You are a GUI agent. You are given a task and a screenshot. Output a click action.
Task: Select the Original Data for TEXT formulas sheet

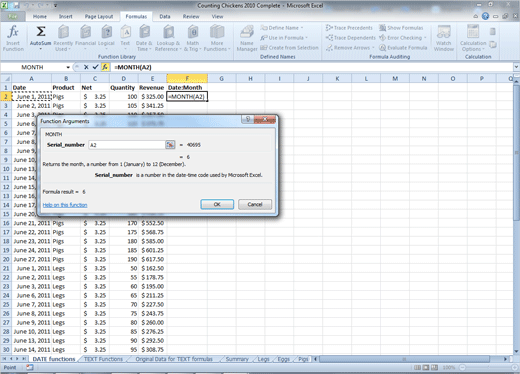tap(174, 359)
